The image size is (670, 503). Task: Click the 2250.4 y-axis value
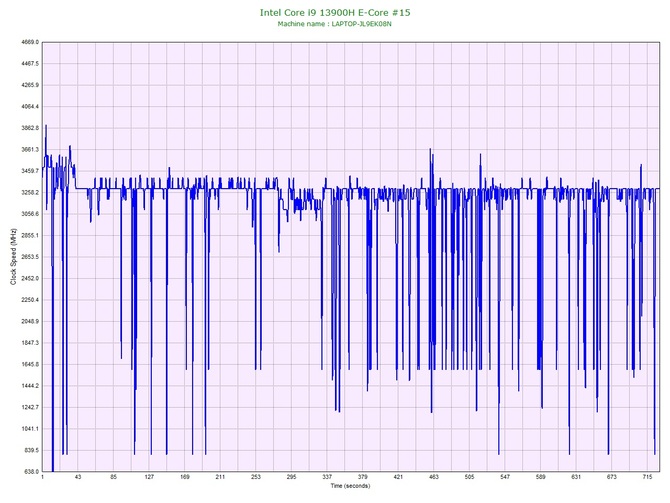click(30, 300)
